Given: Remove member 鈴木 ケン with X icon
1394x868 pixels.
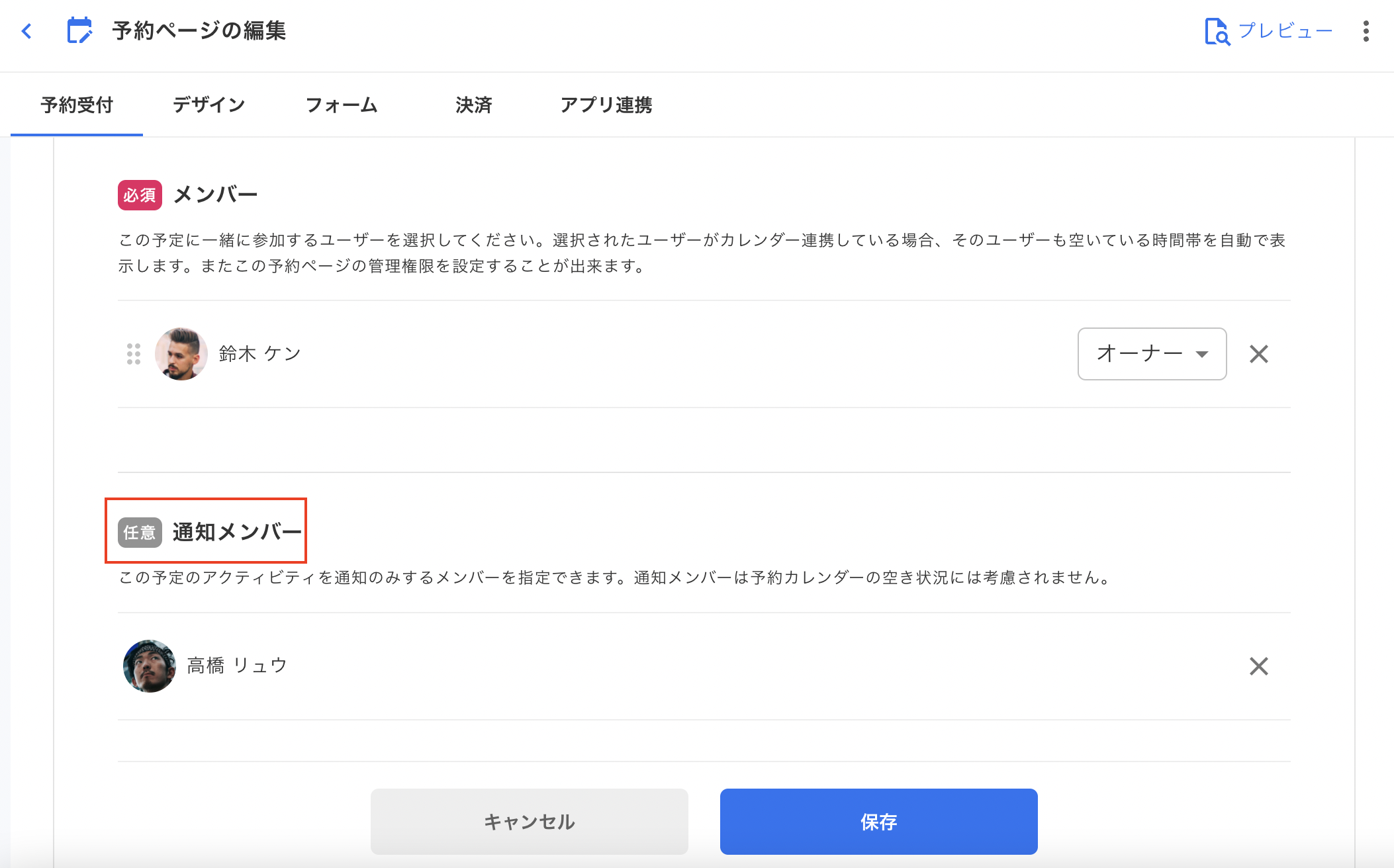Looking at the screenshot, I should pyautogui.click(x=1258, y=354).
